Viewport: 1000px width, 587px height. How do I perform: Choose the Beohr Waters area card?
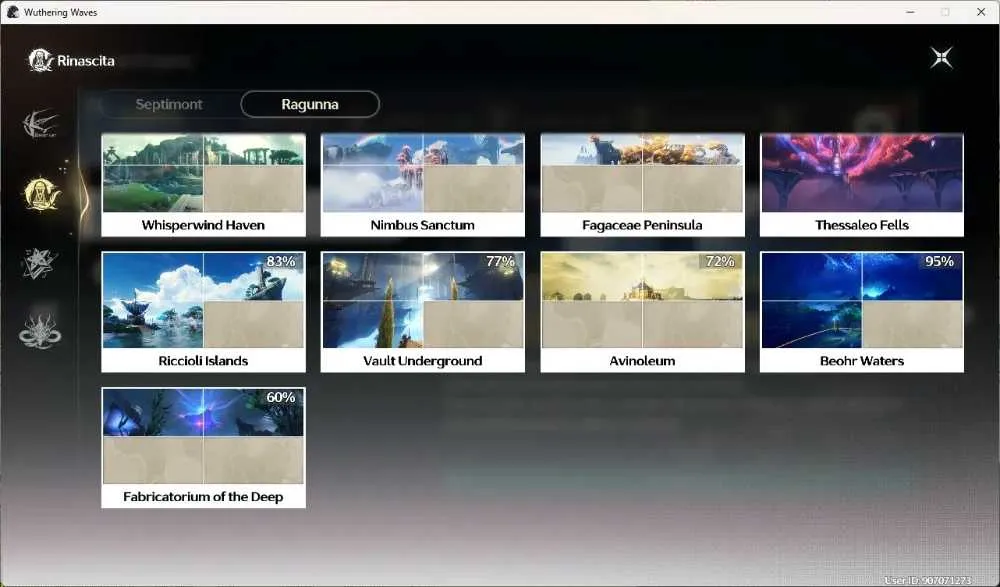pyautogui.click(x=862, y=312)
